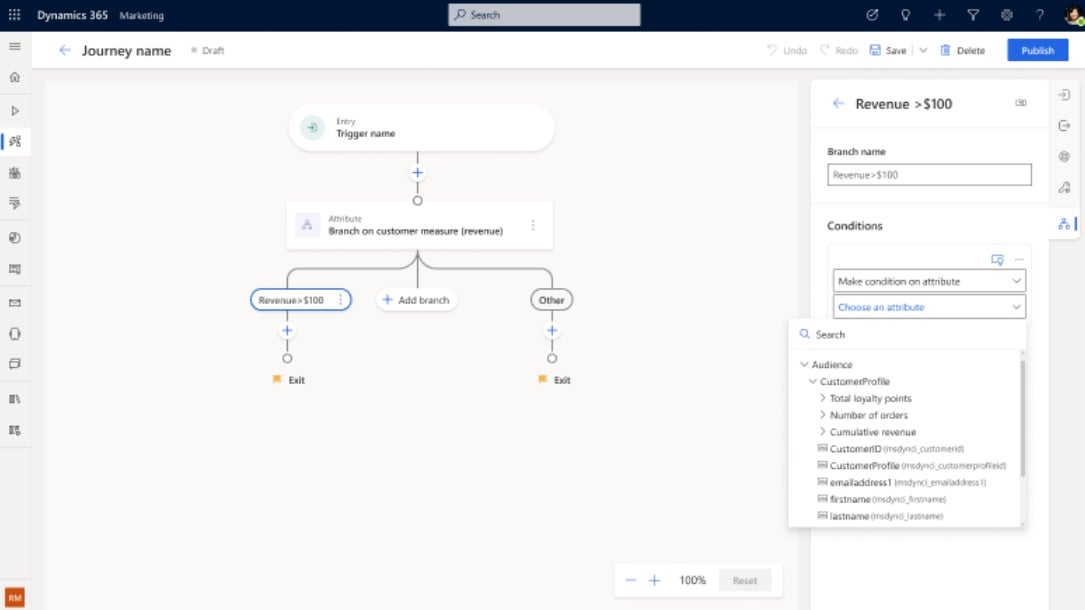Select the lastname attribute
The width and height of the screenshot is (1085, 610).
[880, 516]
